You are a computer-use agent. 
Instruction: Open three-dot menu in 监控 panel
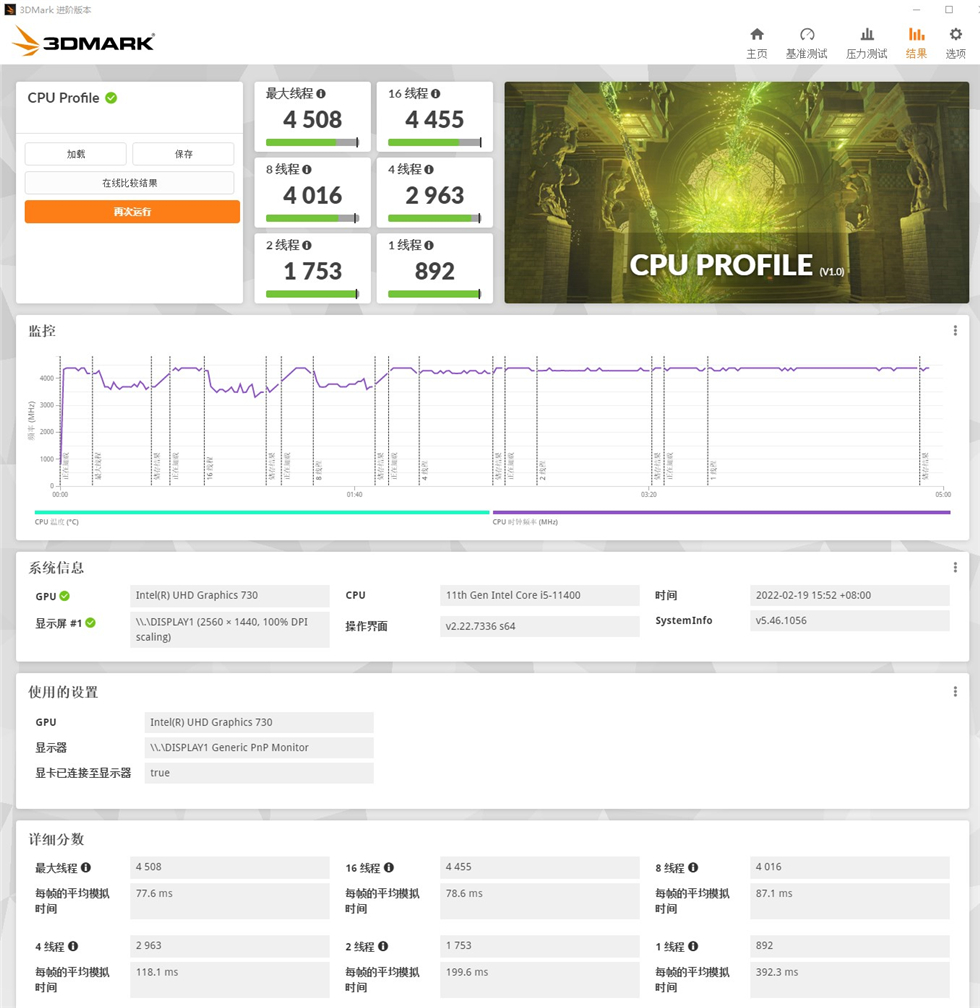coord(955,331)
